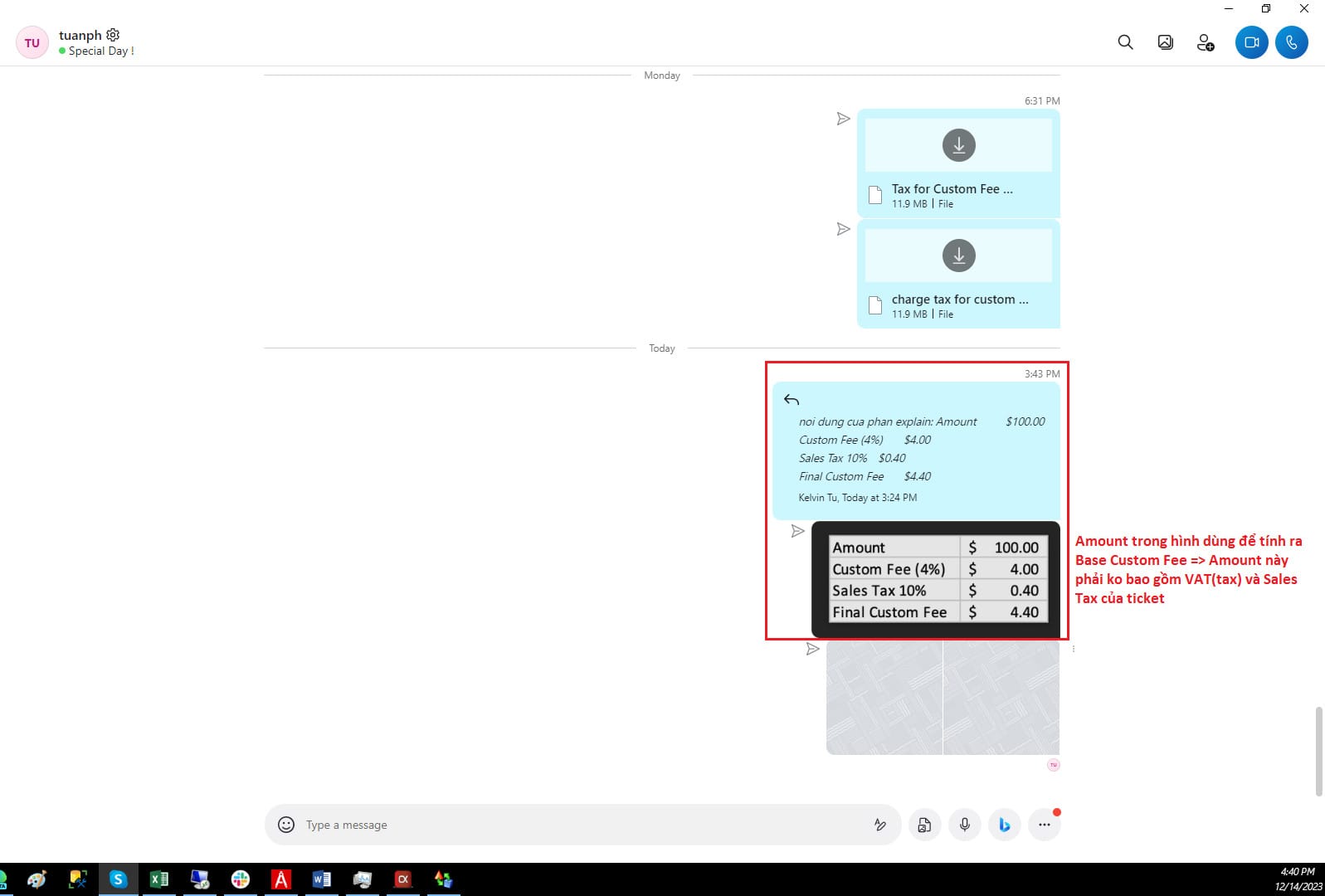The image size is (1325, 896).
Task: Click the add files and media button
Action: [x=924, y=825]
